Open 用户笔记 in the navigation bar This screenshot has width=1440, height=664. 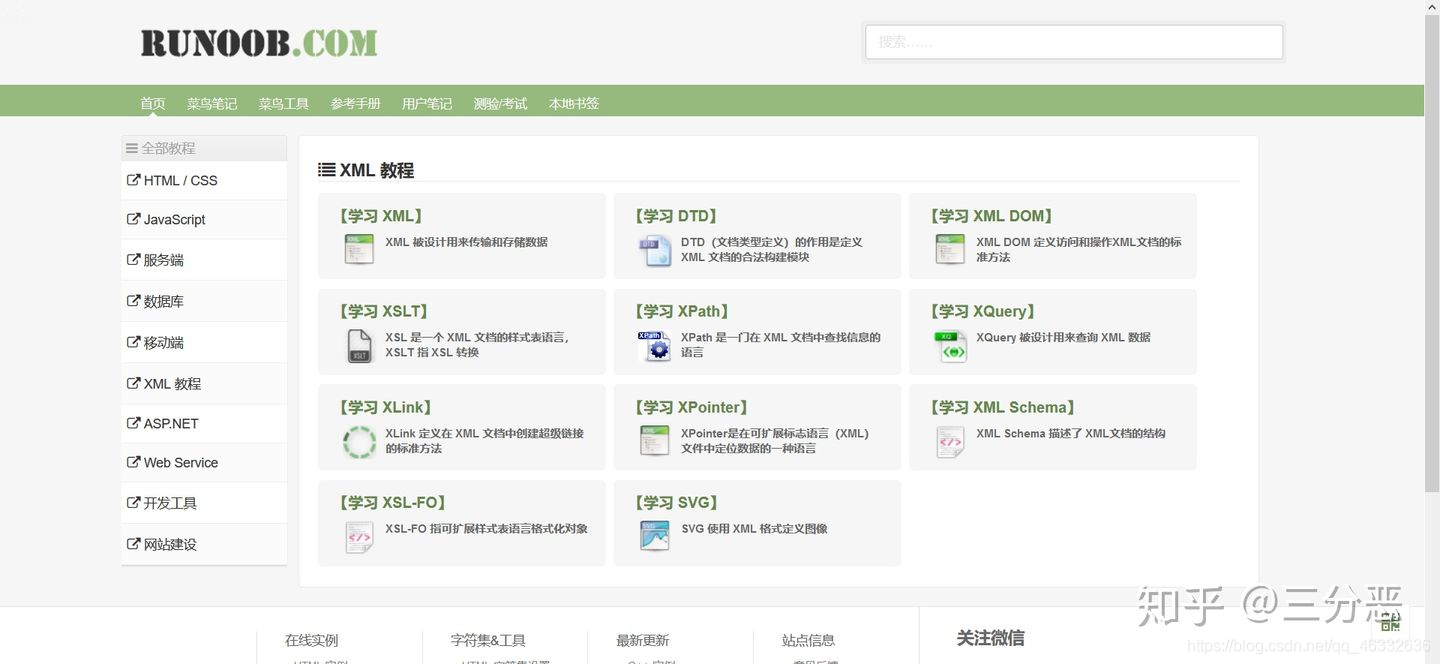pyautogui.click(x=427, y=103)
